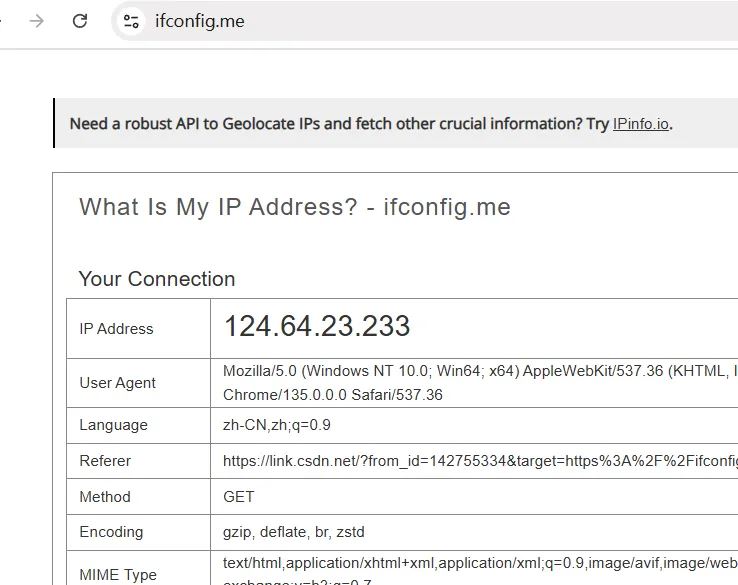Click the browser forward arrow button
Viewport: 738px width, 585px height.
tap(37, 21)
